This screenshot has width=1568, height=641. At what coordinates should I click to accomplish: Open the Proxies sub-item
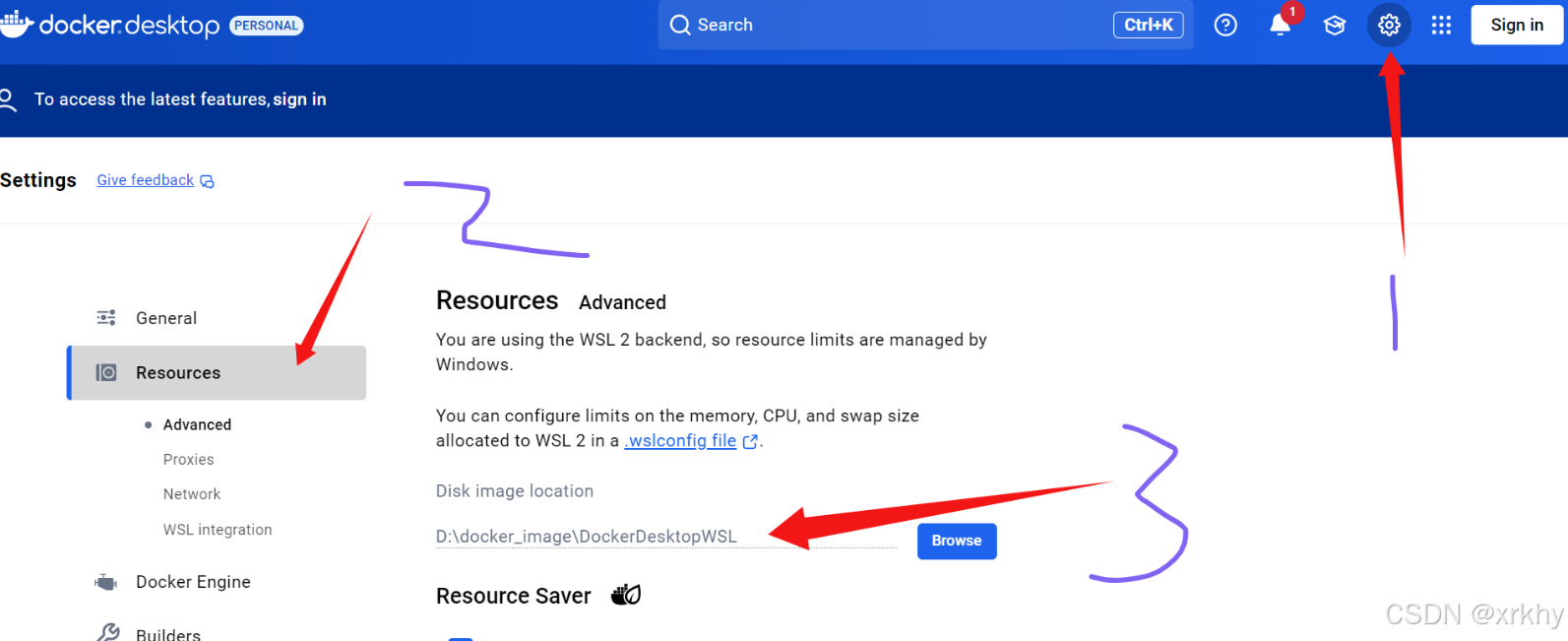[188, 460]
